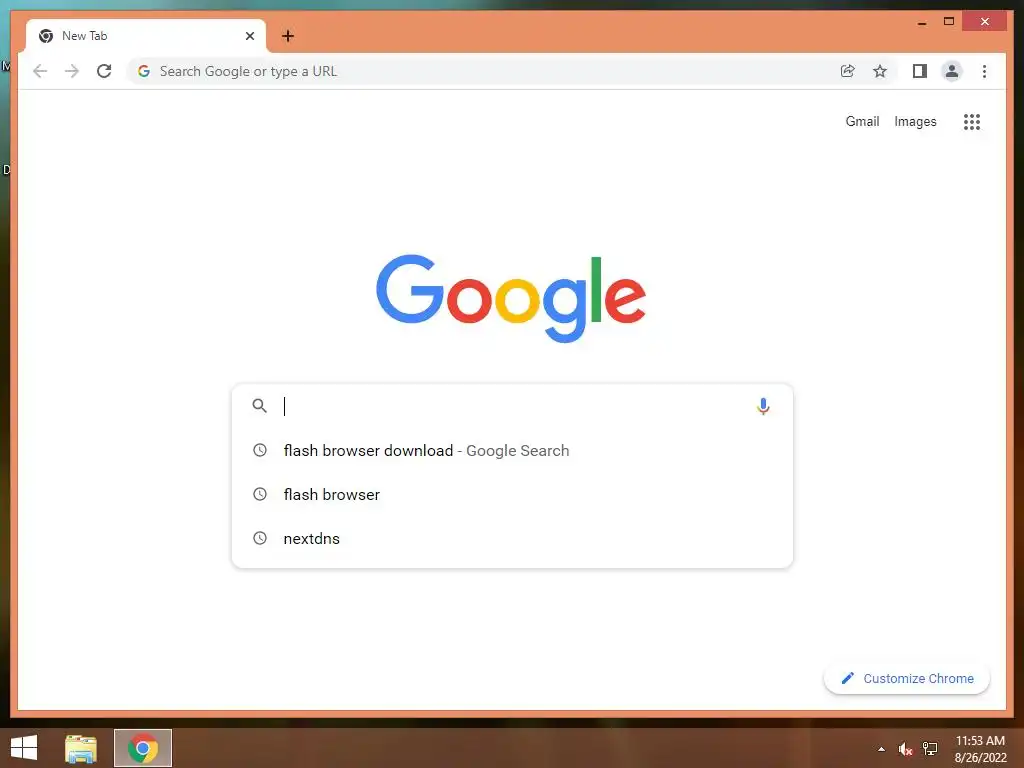The image size is (1024, 768).
Task: Click the browser forward arrow
Action: (72, 71)
